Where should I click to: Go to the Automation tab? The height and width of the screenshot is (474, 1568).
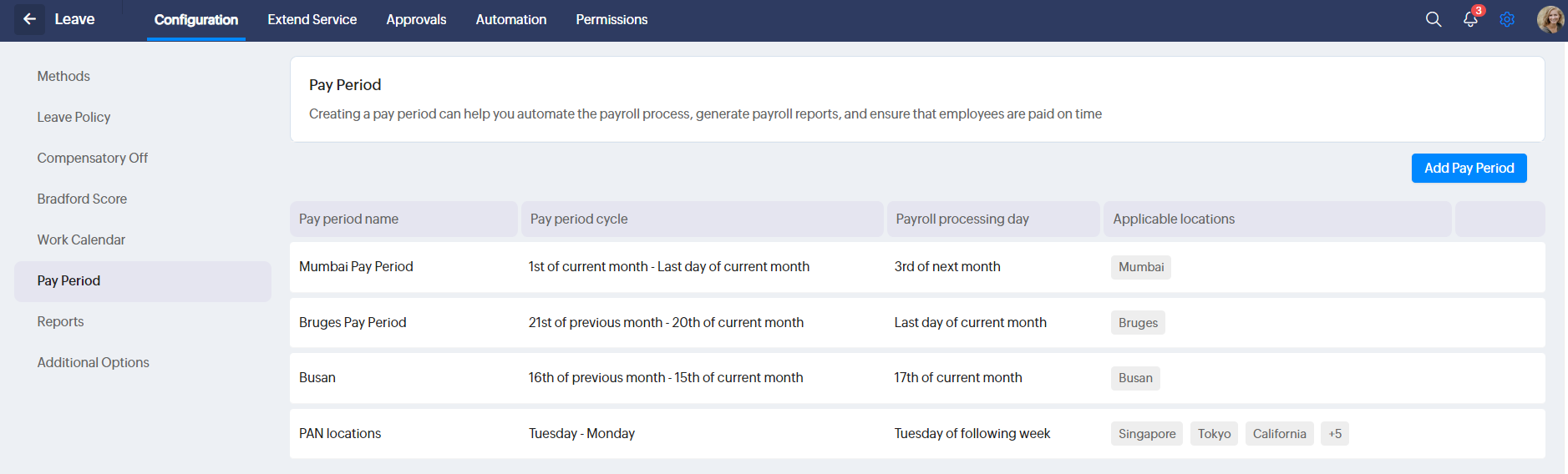(510, 19)
